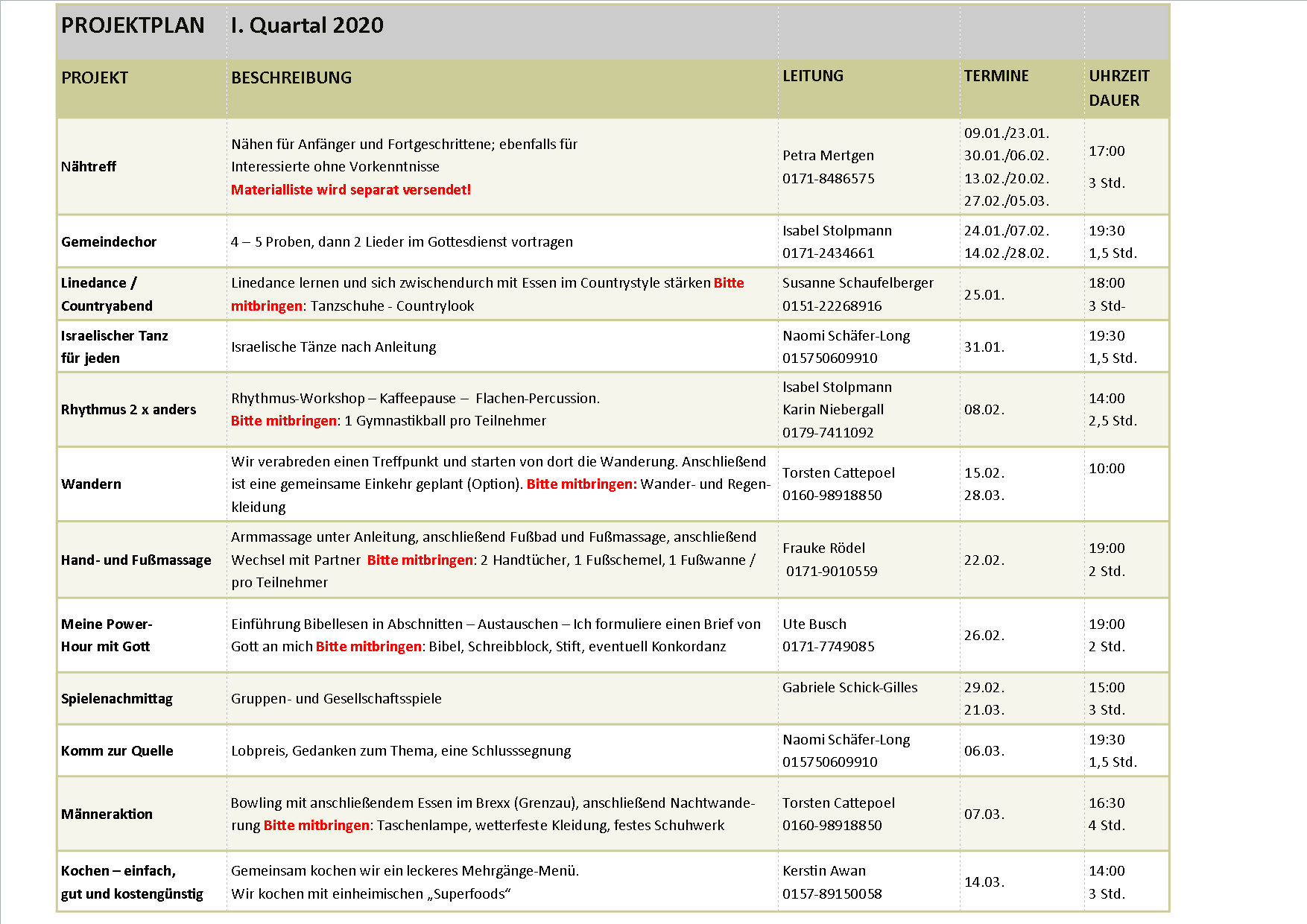Click the UHRZEIT DAUER column header
The width and height of the screenshot is (1307, 924).
(1118, 88)
